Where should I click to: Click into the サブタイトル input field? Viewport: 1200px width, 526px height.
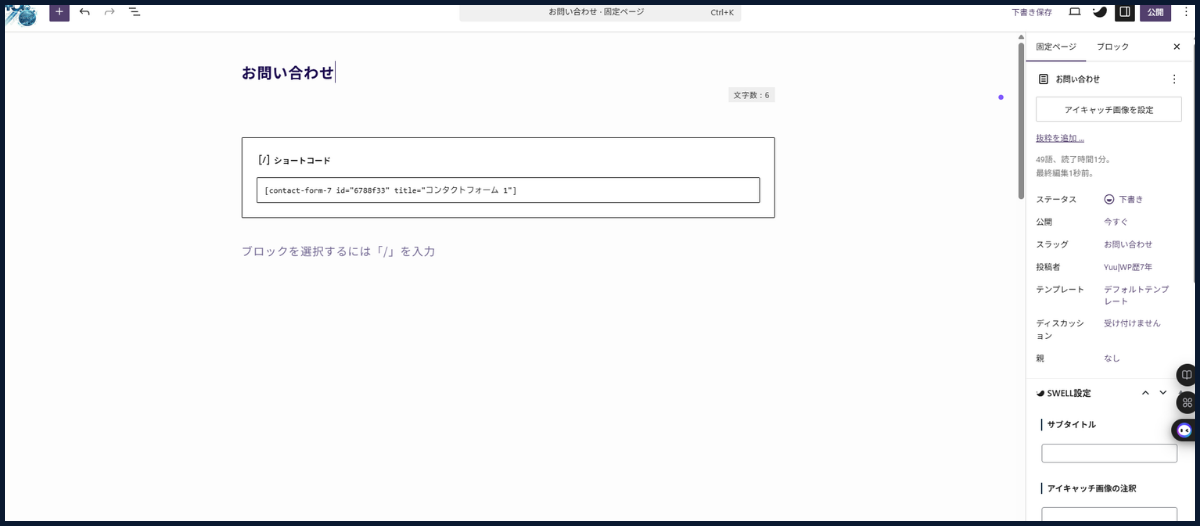(1109, 454)
